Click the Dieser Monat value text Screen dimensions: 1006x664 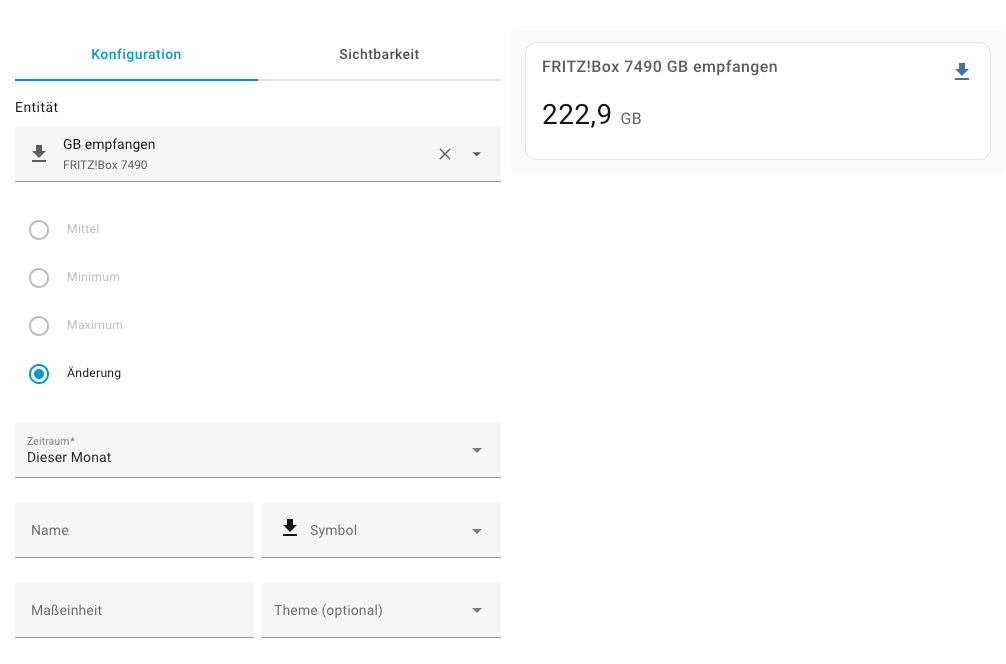70,458
